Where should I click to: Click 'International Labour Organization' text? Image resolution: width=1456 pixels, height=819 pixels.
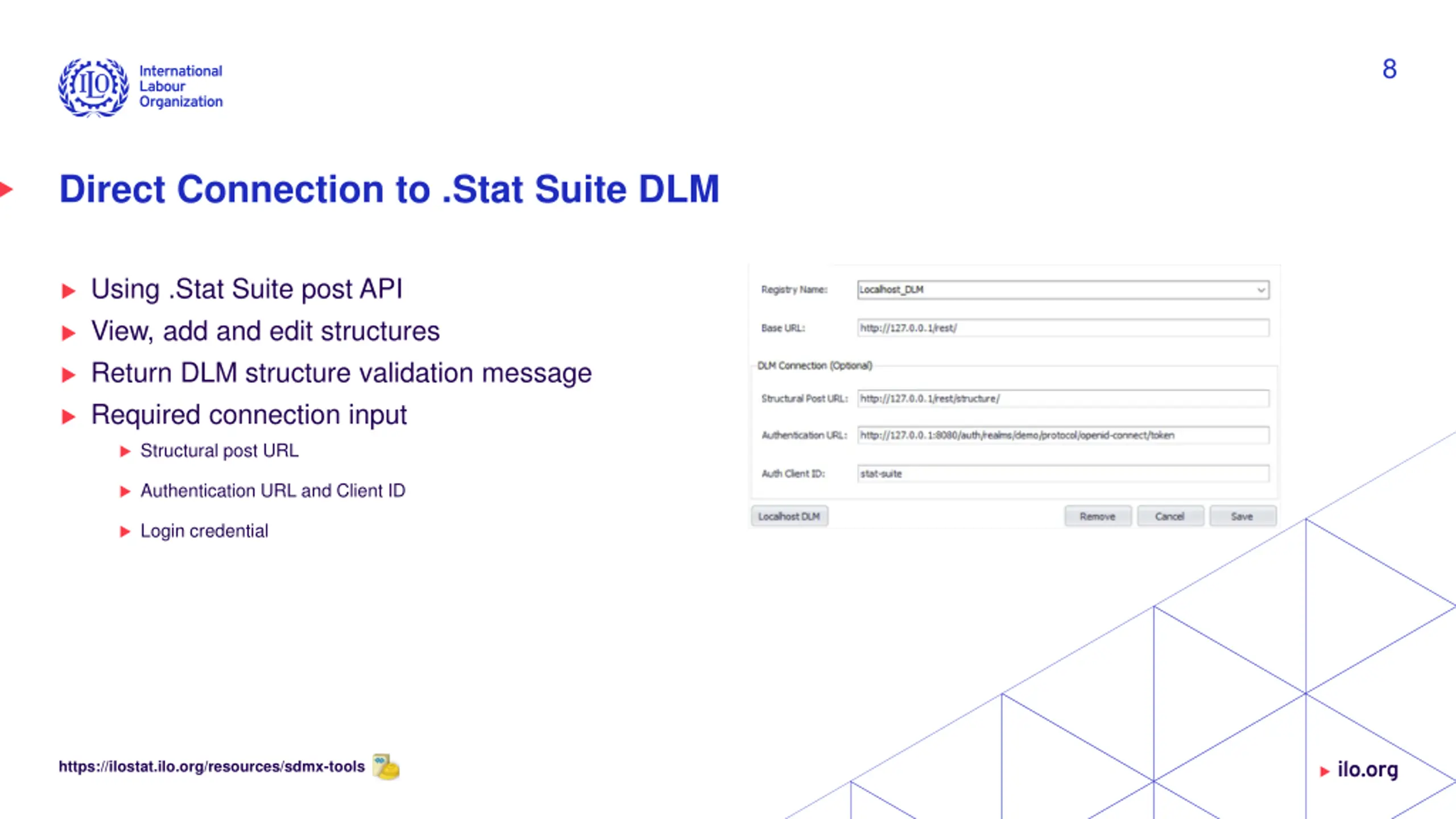tap(181, 86)
